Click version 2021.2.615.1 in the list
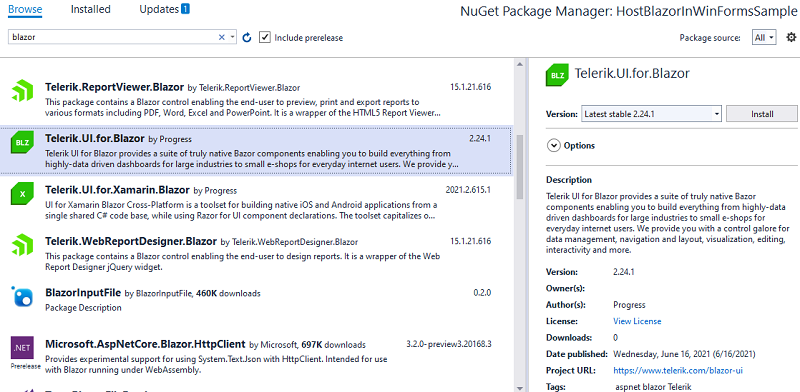Screen dimensions: 800x392 468,190
